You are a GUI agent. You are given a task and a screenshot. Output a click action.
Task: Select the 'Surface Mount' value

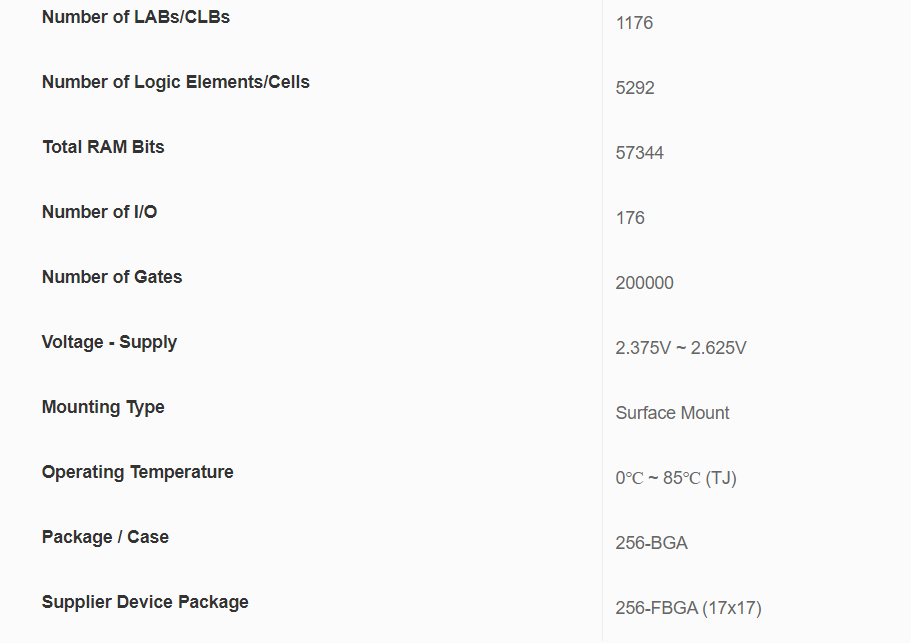click(x=673, y=413)
